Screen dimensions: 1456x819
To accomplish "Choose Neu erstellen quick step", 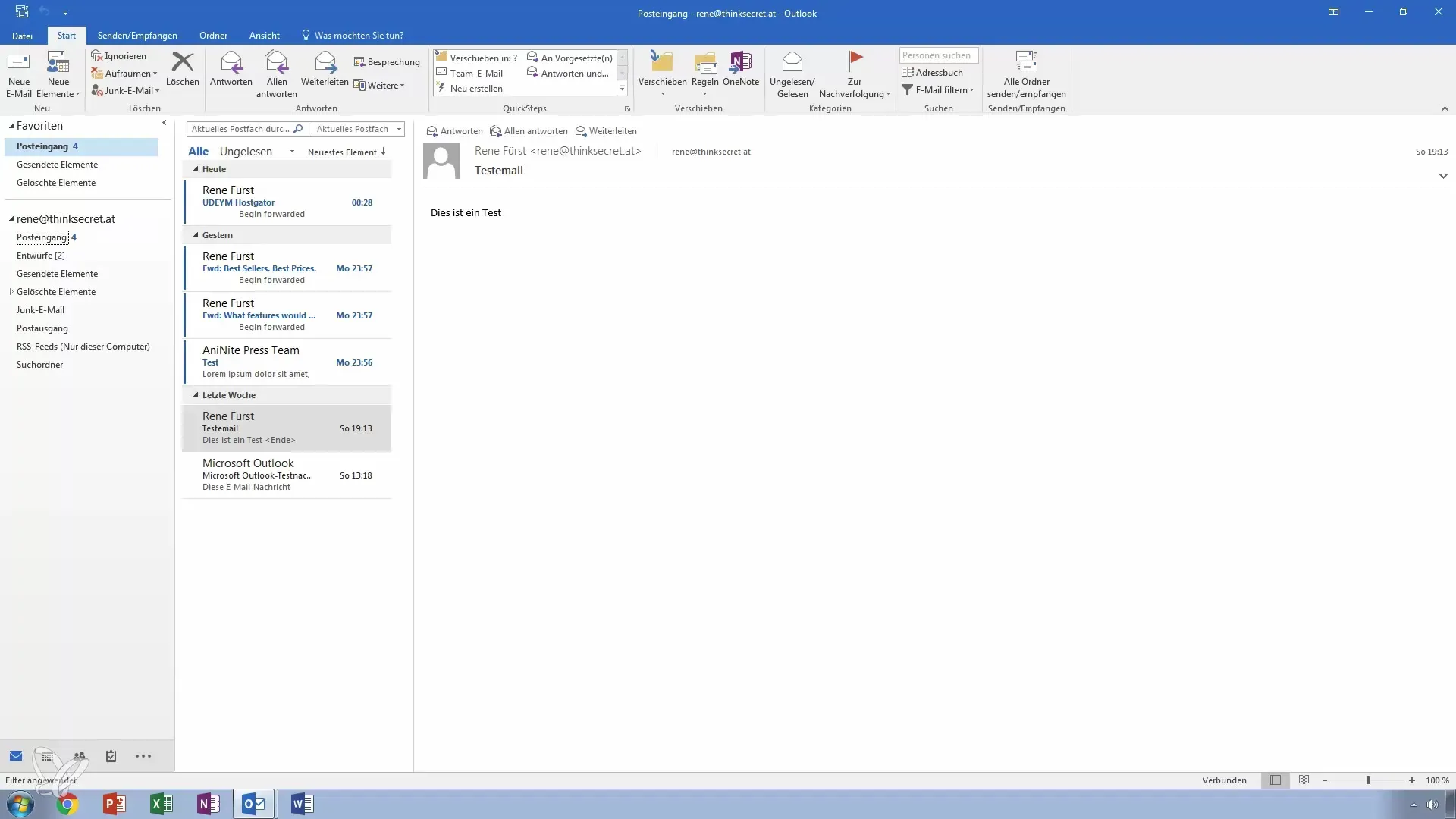I will (x=469, y=89).
